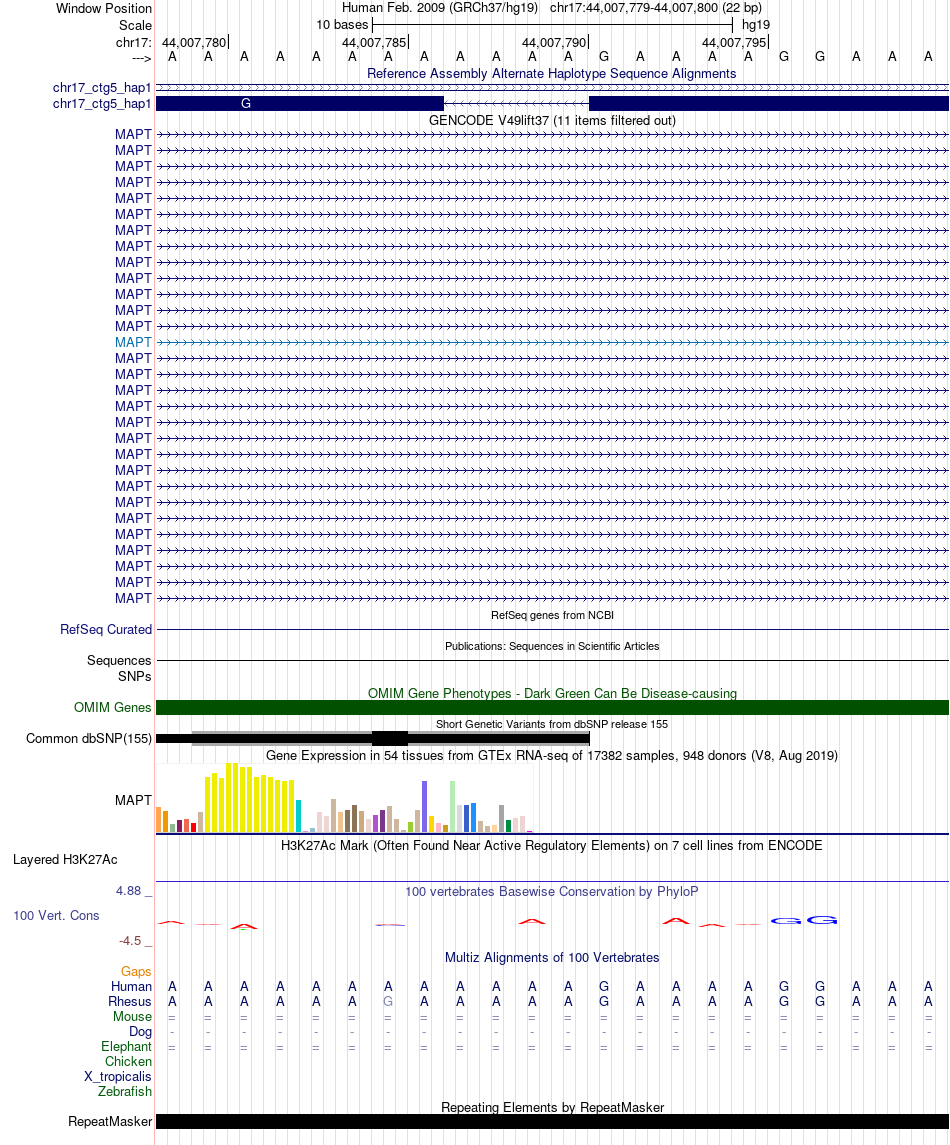Click the black dbSNP variant item bar

[372, 738]
